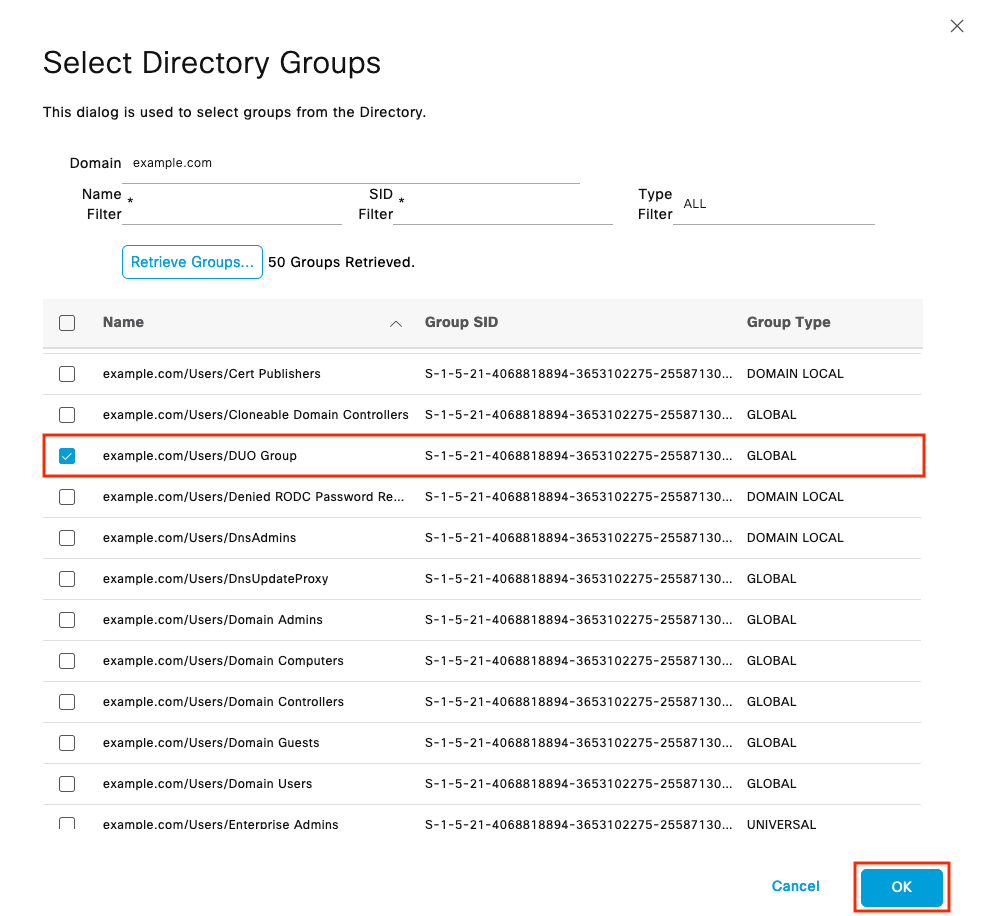
Task: Toggle the select-all header checkbox
Action: tap(67, 323)
